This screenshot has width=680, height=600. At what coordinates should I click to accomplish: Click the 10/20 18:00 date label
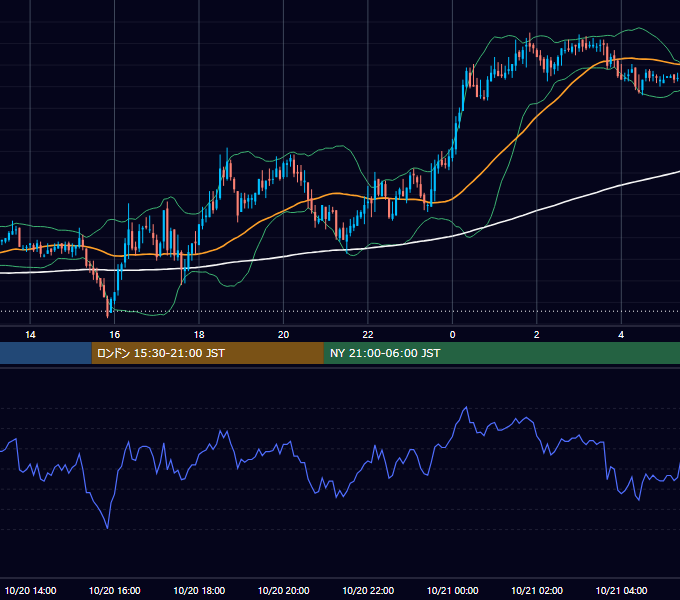click(199, 590)
